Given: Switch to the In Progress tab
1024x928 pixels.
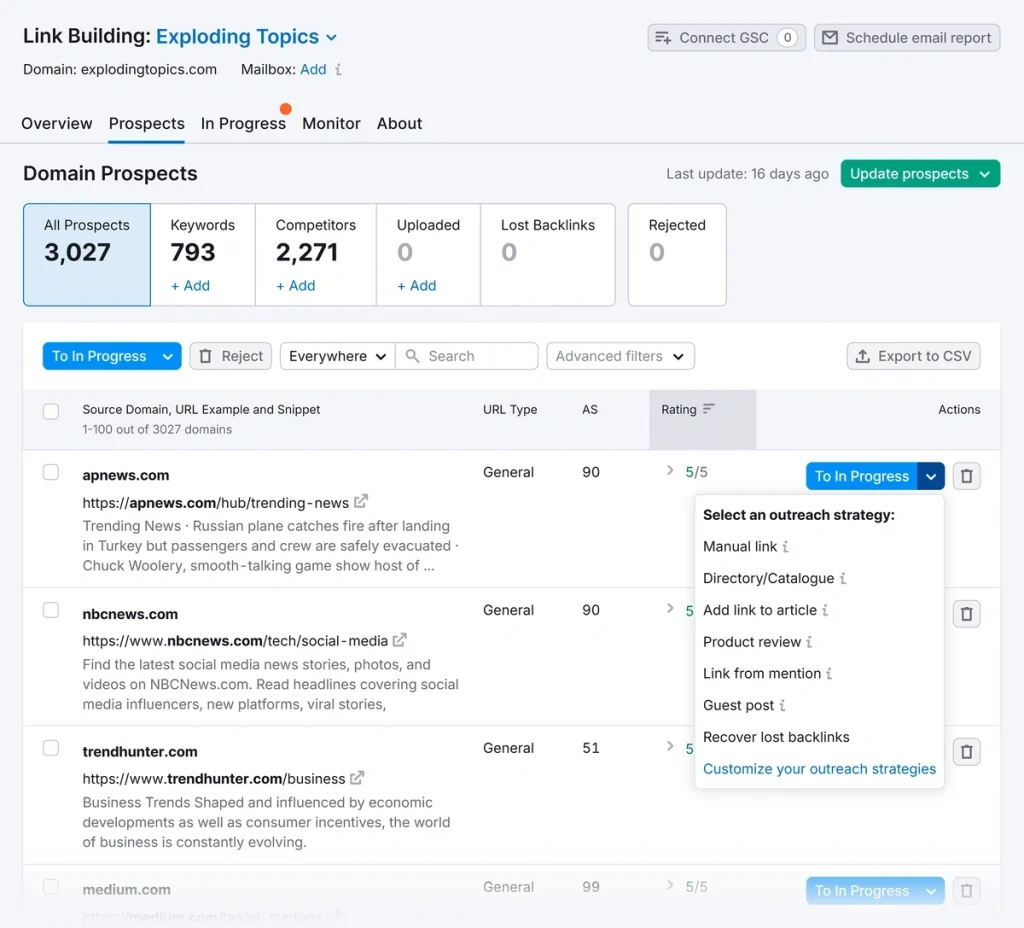Looking at the screenshot, I should 243,123.
